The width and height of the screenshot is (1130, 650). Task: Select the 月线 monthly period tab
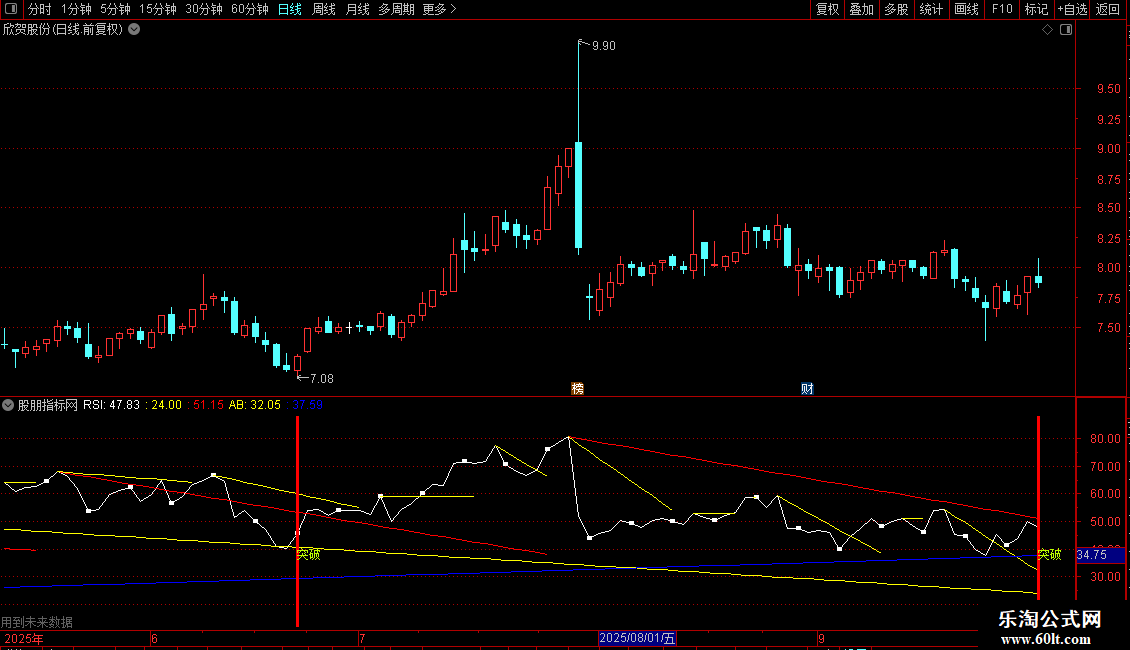click(x=357, y=9)
